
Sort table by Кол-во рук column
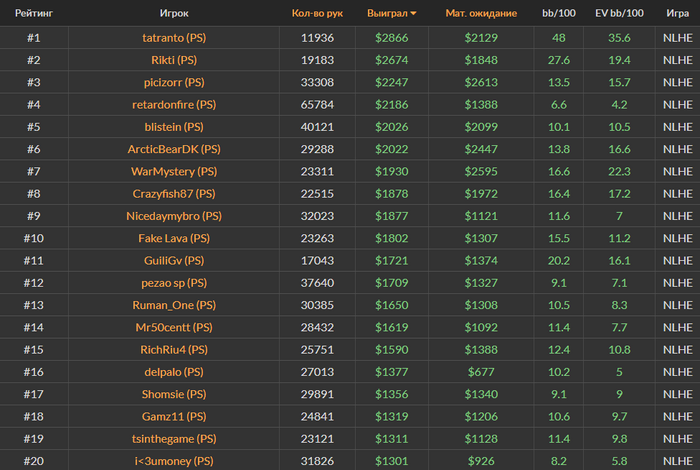[x=317, y=13]
